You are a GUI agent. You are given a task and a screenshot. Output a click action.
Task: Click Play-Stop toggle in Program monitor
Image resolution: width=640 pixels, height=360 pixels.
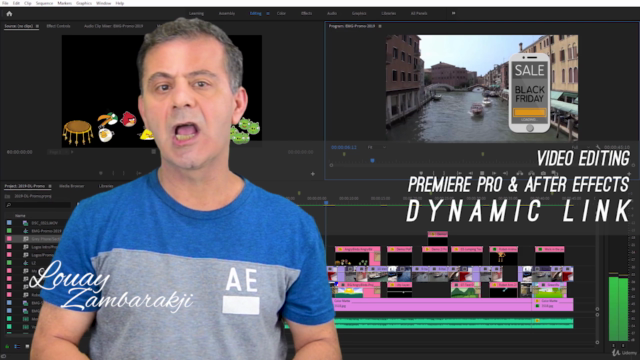point(482,173)
